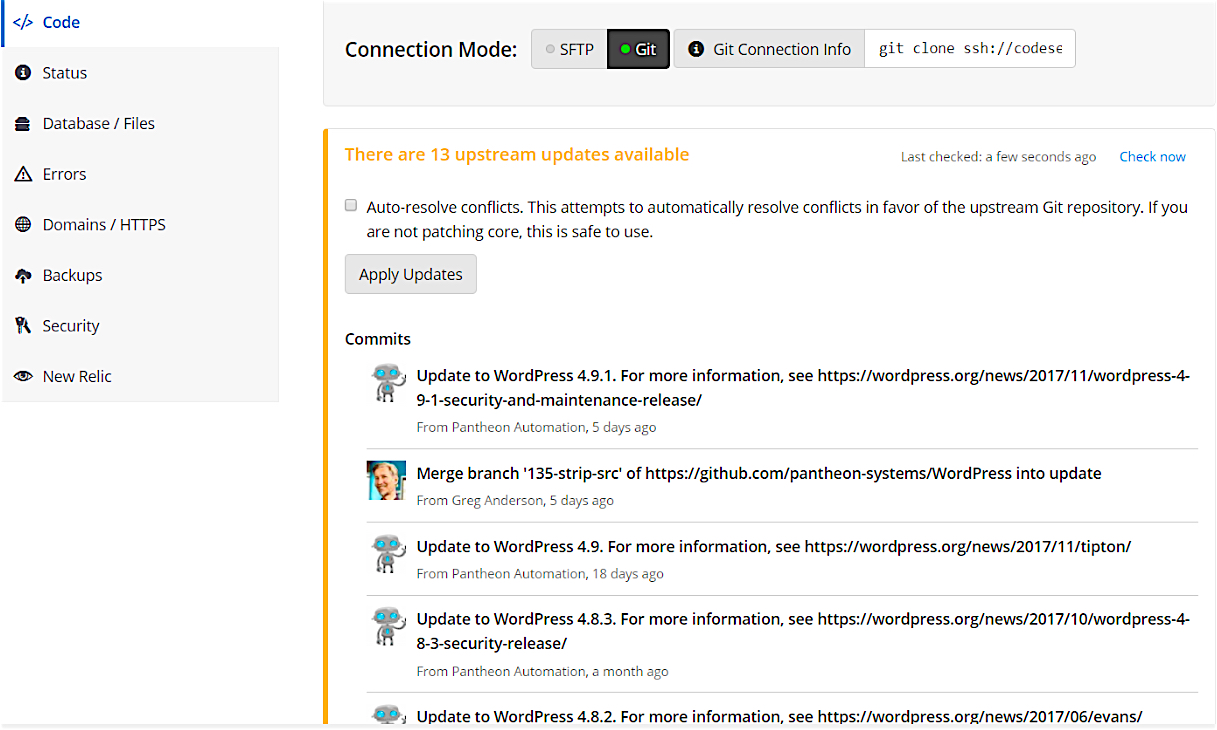Click the Update to WordPress 4.8.2 commit message
Screen dimensions: 1217x730
coord(779,716)
